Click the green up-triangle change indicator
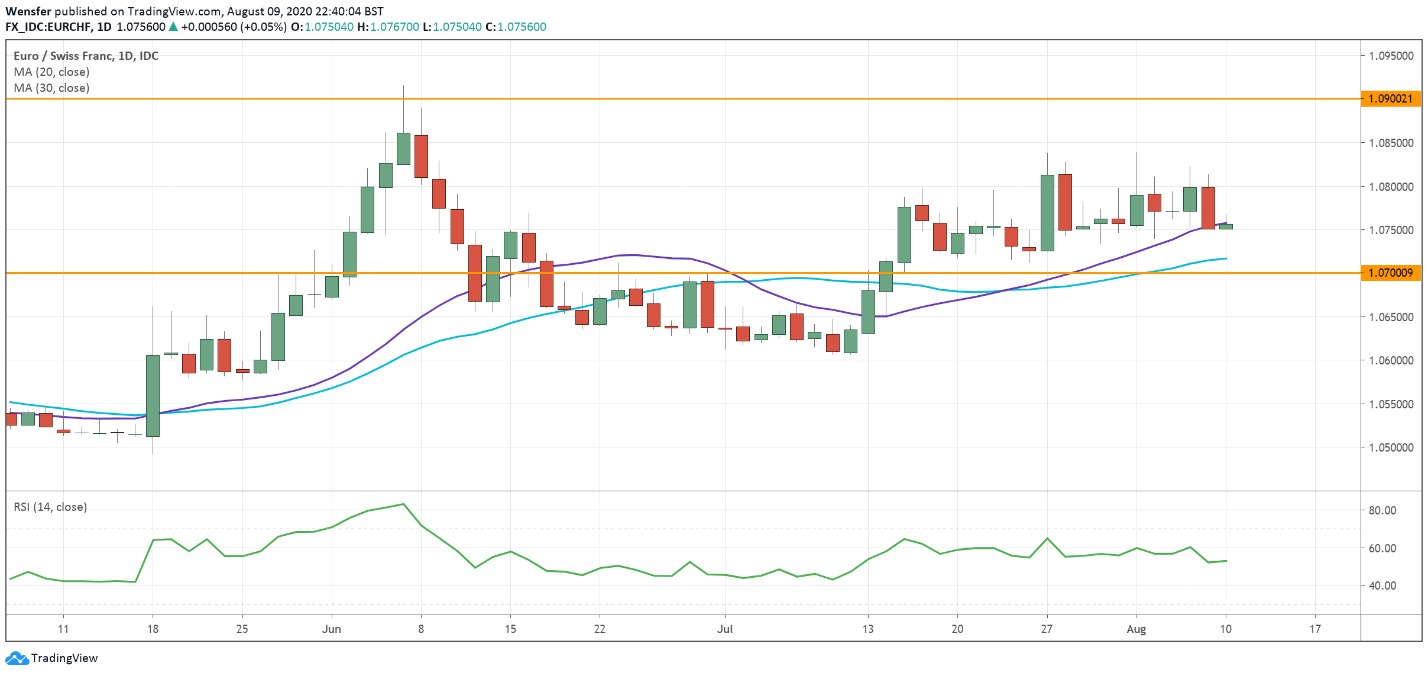The image size is (1428, 675). pos(171,27)
